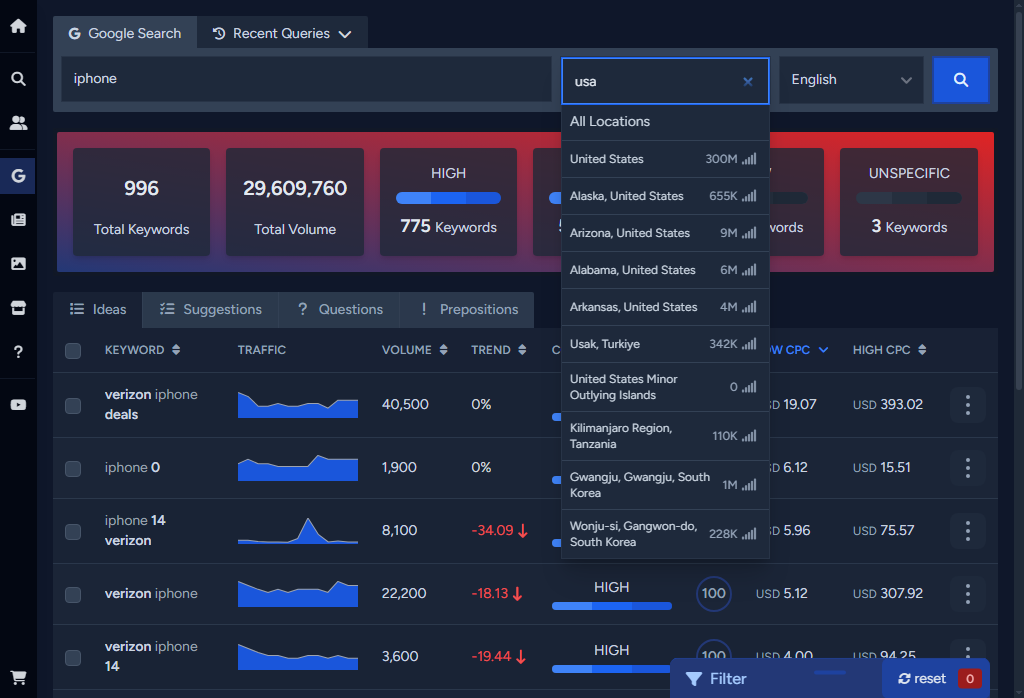The width and height of the screenshot is (1024, 698).
Task: Open the search magnifier in sidebar
Action: (x=18, y=79)
